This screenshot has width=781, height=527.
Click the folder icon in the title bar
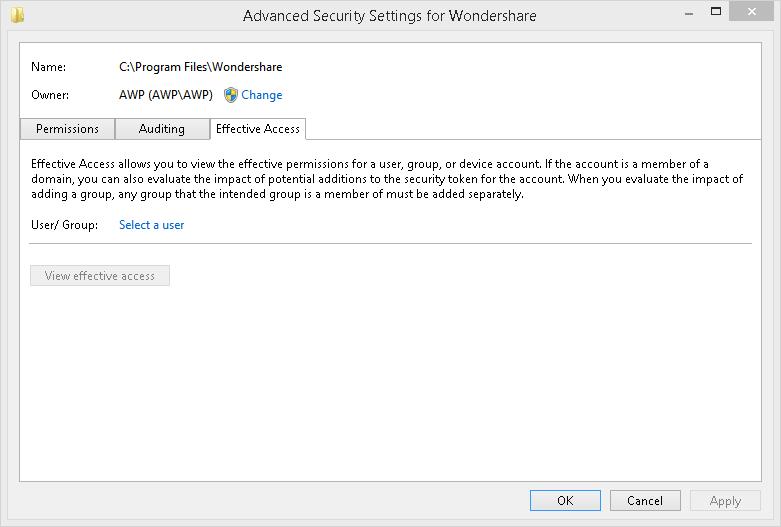coord(18,16)
